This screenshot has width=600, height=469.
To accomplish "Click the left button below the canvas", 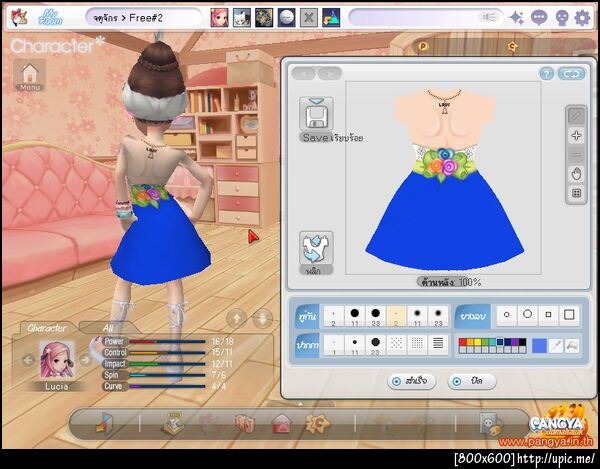I will (412, 381).
